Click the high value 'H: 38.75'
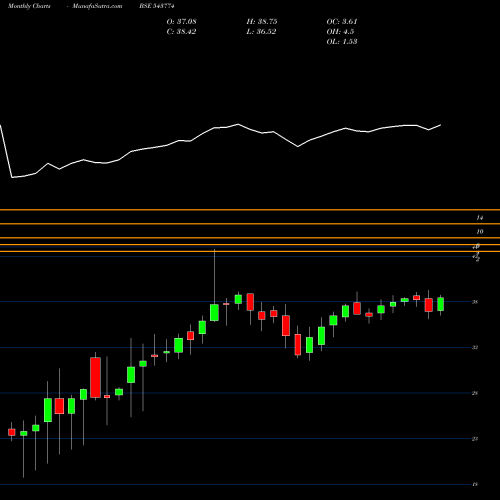500x500 pixels. coord(262,22)
